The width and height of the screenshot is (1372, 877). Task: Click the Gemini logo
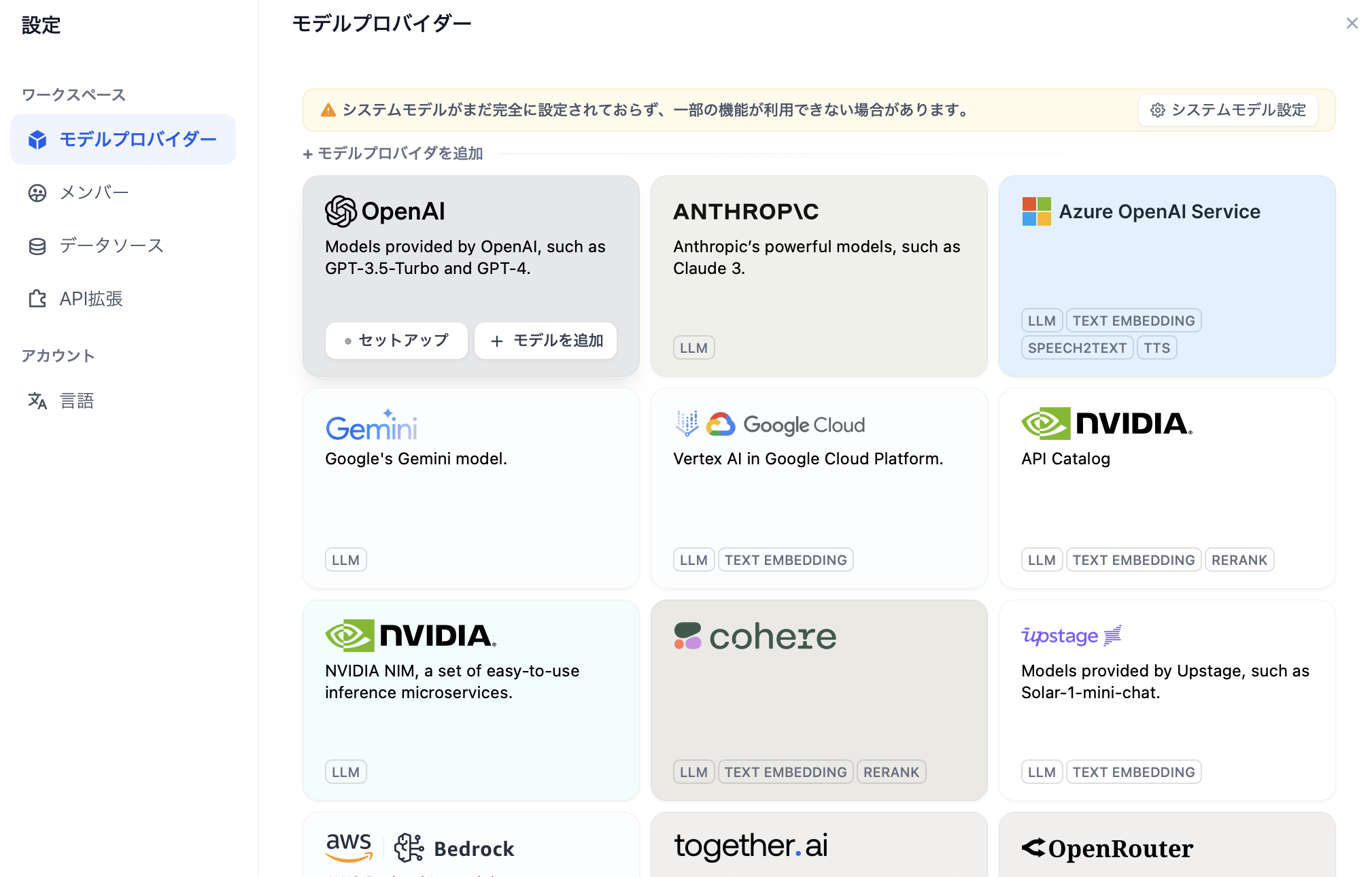click(x=371, y=426)
